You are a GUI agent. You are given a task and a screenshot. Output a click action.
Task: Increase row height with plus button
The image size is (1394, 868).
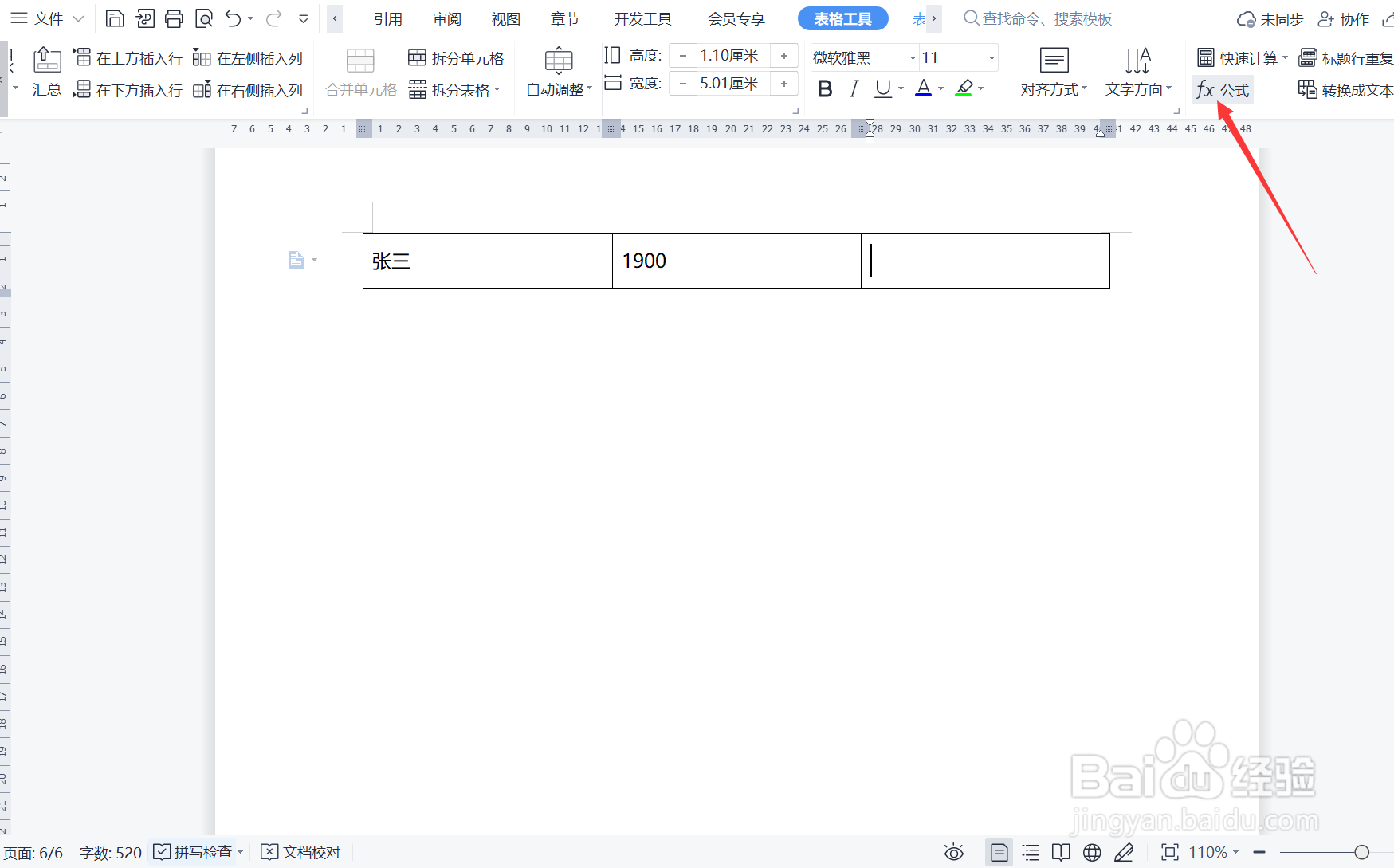pos(784,56)
